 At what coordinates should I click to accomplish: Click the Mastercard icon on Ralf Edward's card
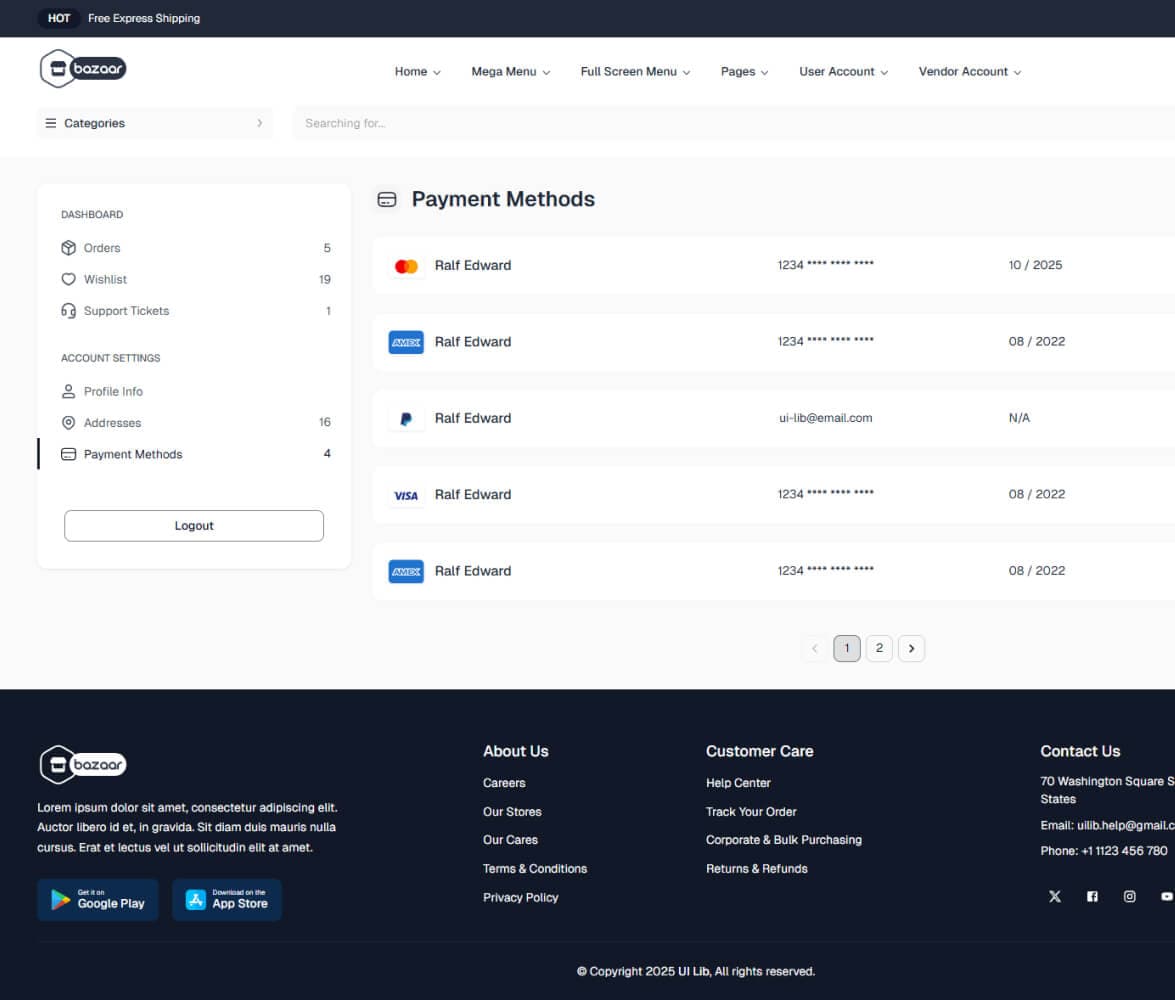pos(406,265)
